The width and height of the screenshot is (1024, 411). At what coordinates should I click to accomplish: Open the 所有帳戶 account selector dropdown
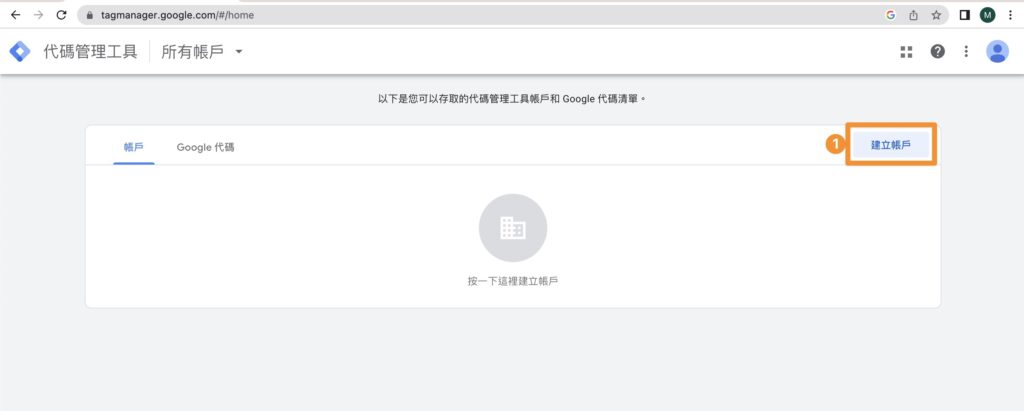tap(202, 52)
